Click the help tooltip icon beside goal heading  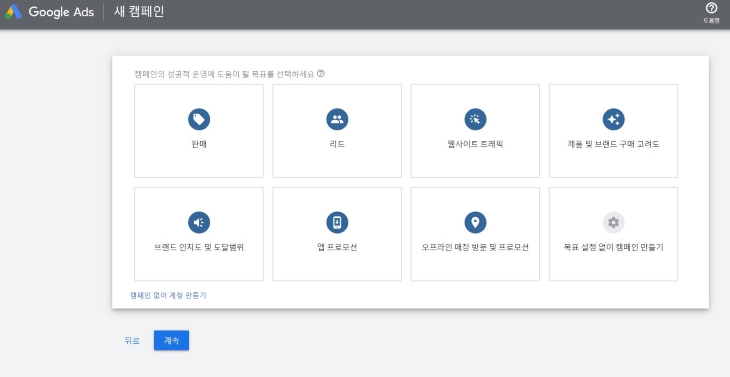320,74
